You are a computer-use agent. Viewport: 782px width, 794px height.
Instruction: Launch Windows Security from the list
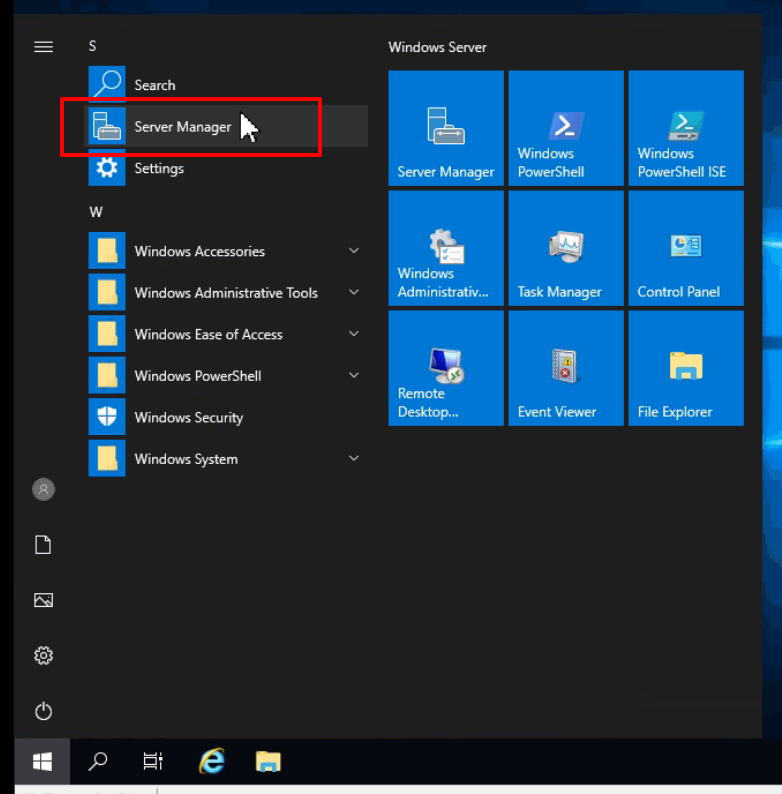(227, 417)
